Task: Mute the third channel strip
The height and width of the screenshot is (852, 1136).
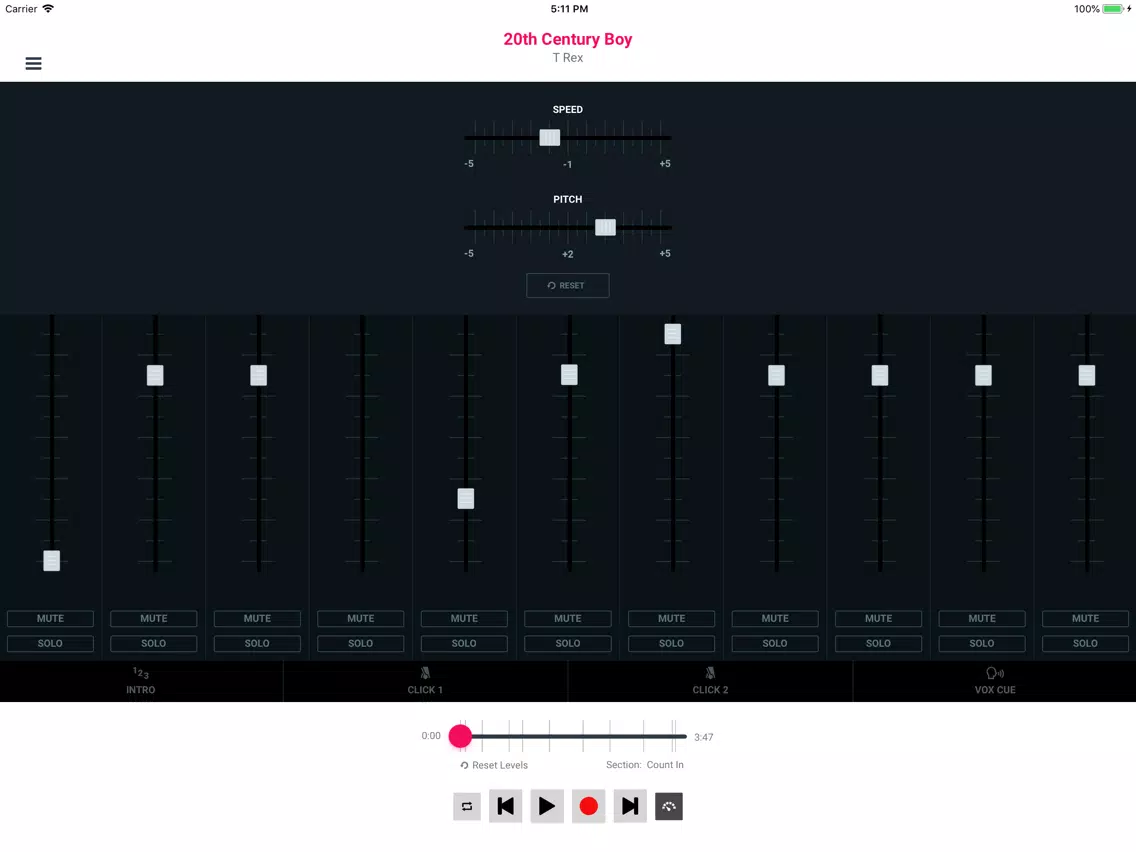Action: click(257, 619)
